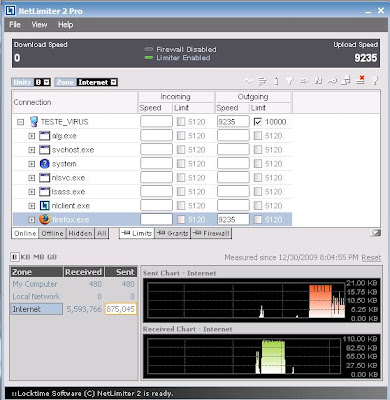Click the Firewall Disabled indicator

[x=149, y=49]
